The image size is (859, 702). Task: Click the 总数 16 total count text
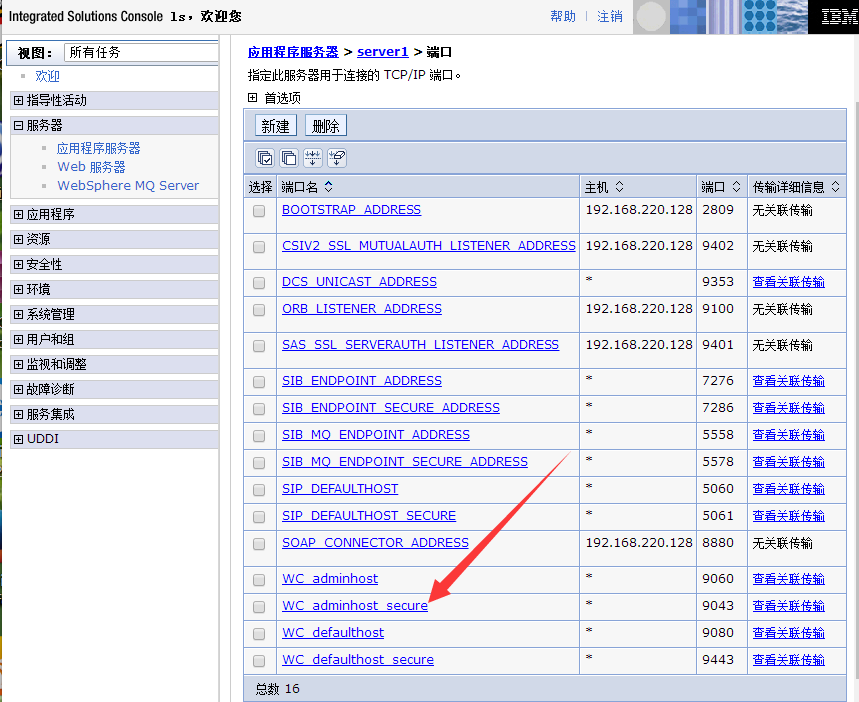pos(278,688)
